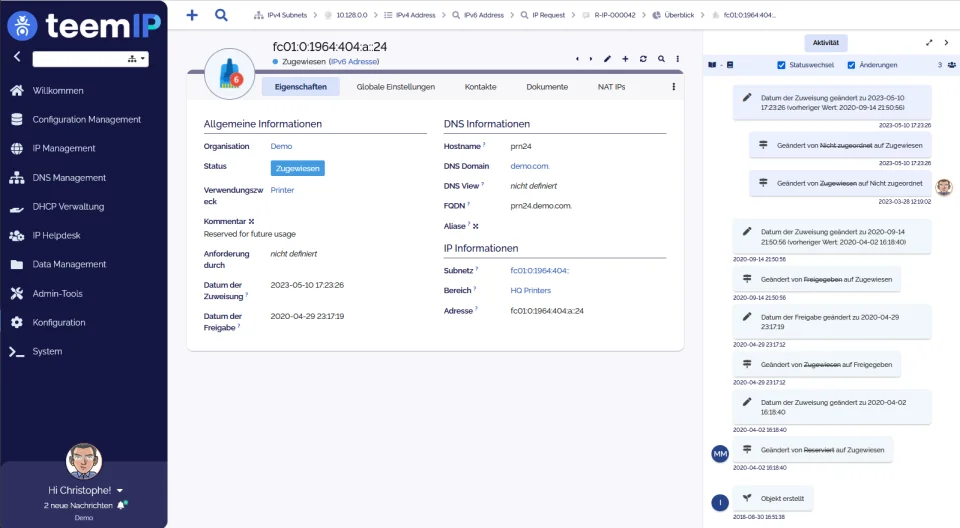Click Data Management folder icon
This screenshot has width=960, height=528.
(17, 265)
